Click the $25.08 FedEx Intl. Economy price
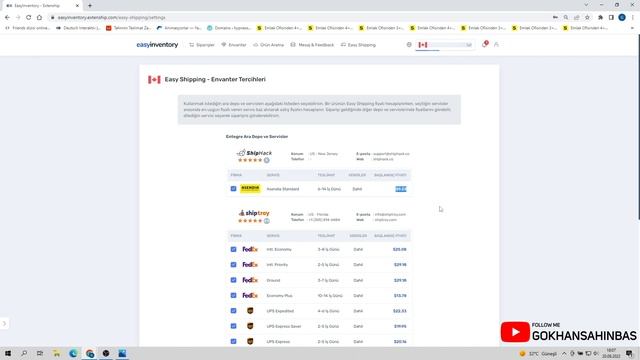 400,249
